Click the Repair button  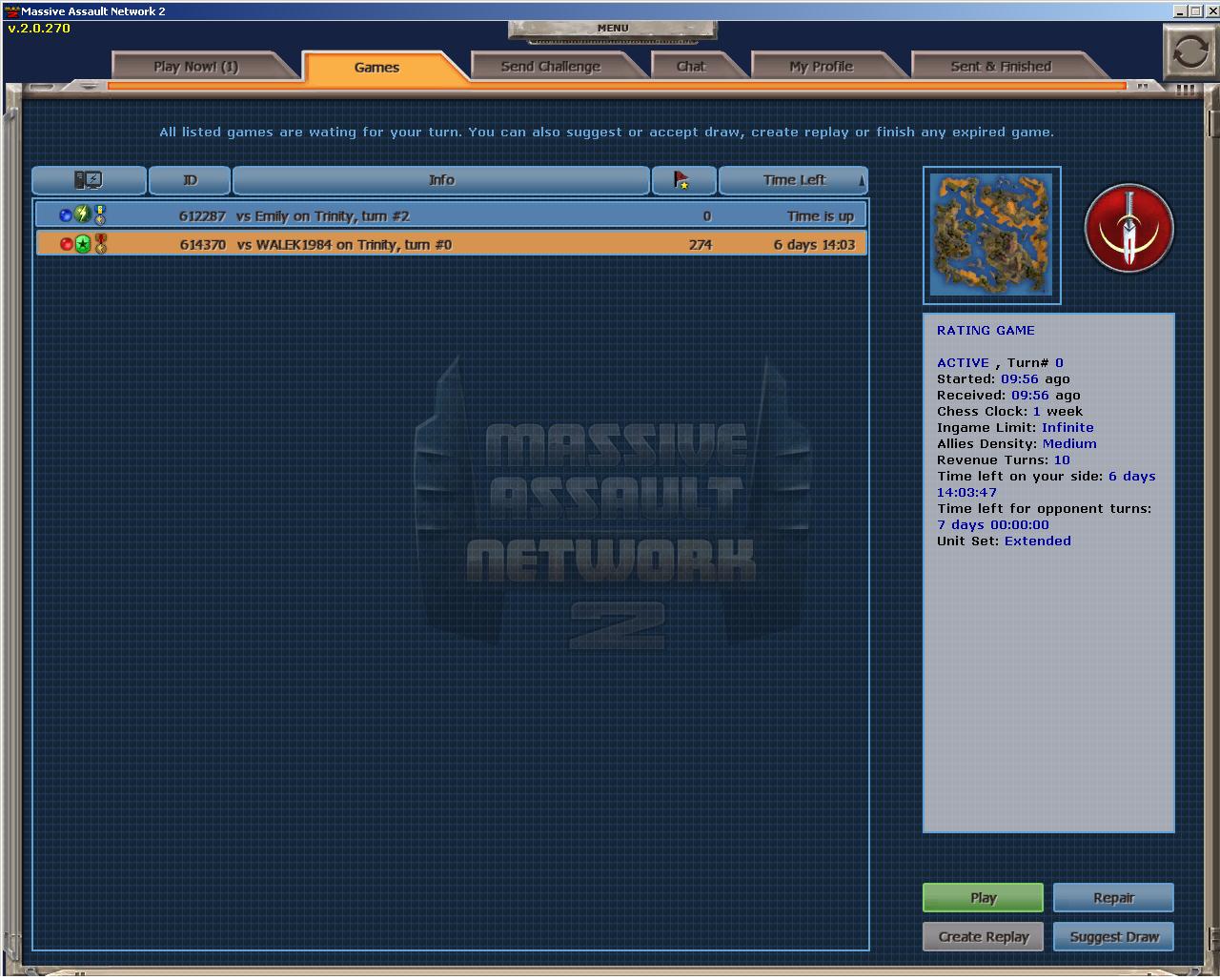pos(1113,897)
